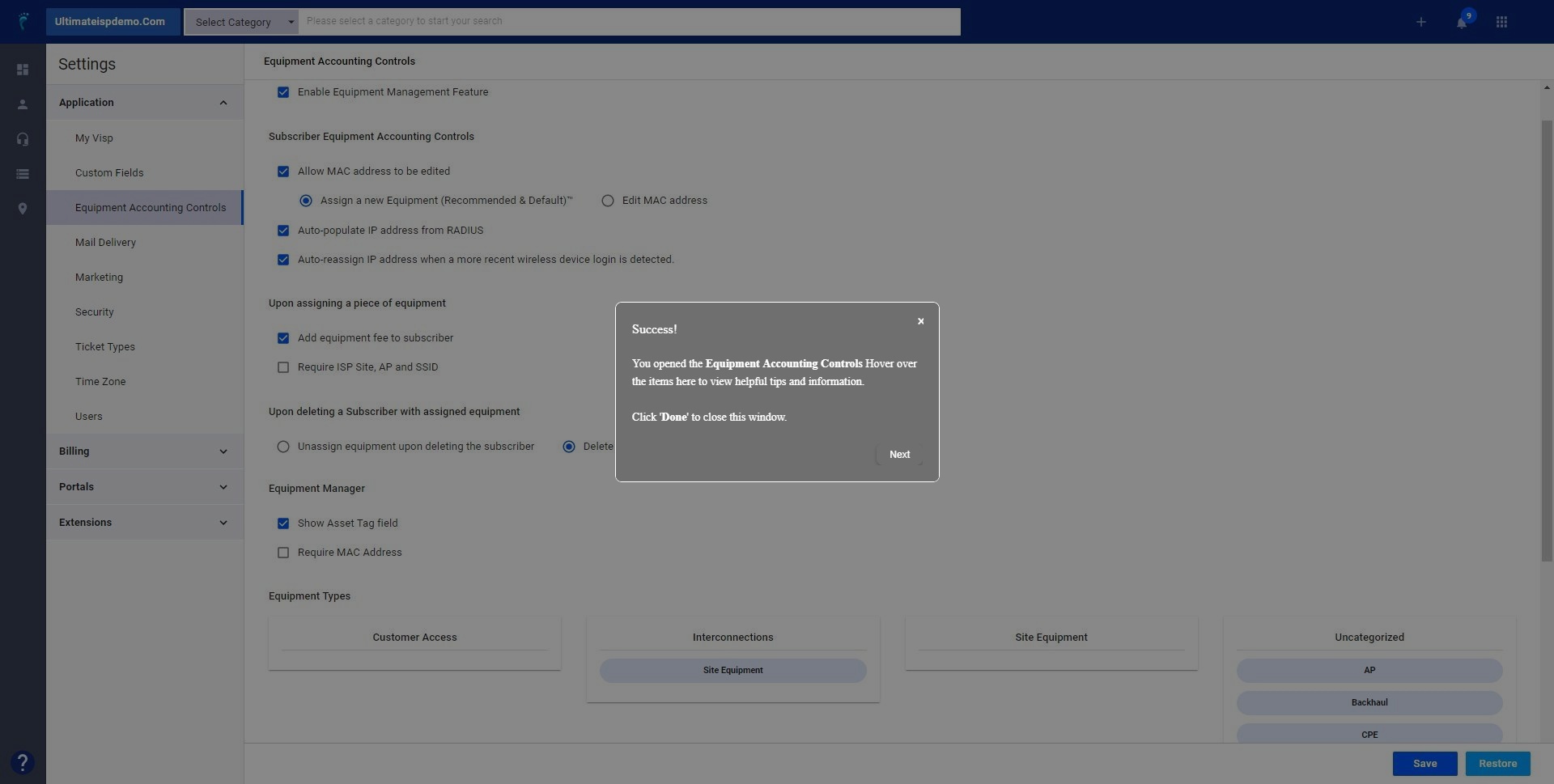
Task: Click the Interconnections column header
Action: click(x=732, y=638)
